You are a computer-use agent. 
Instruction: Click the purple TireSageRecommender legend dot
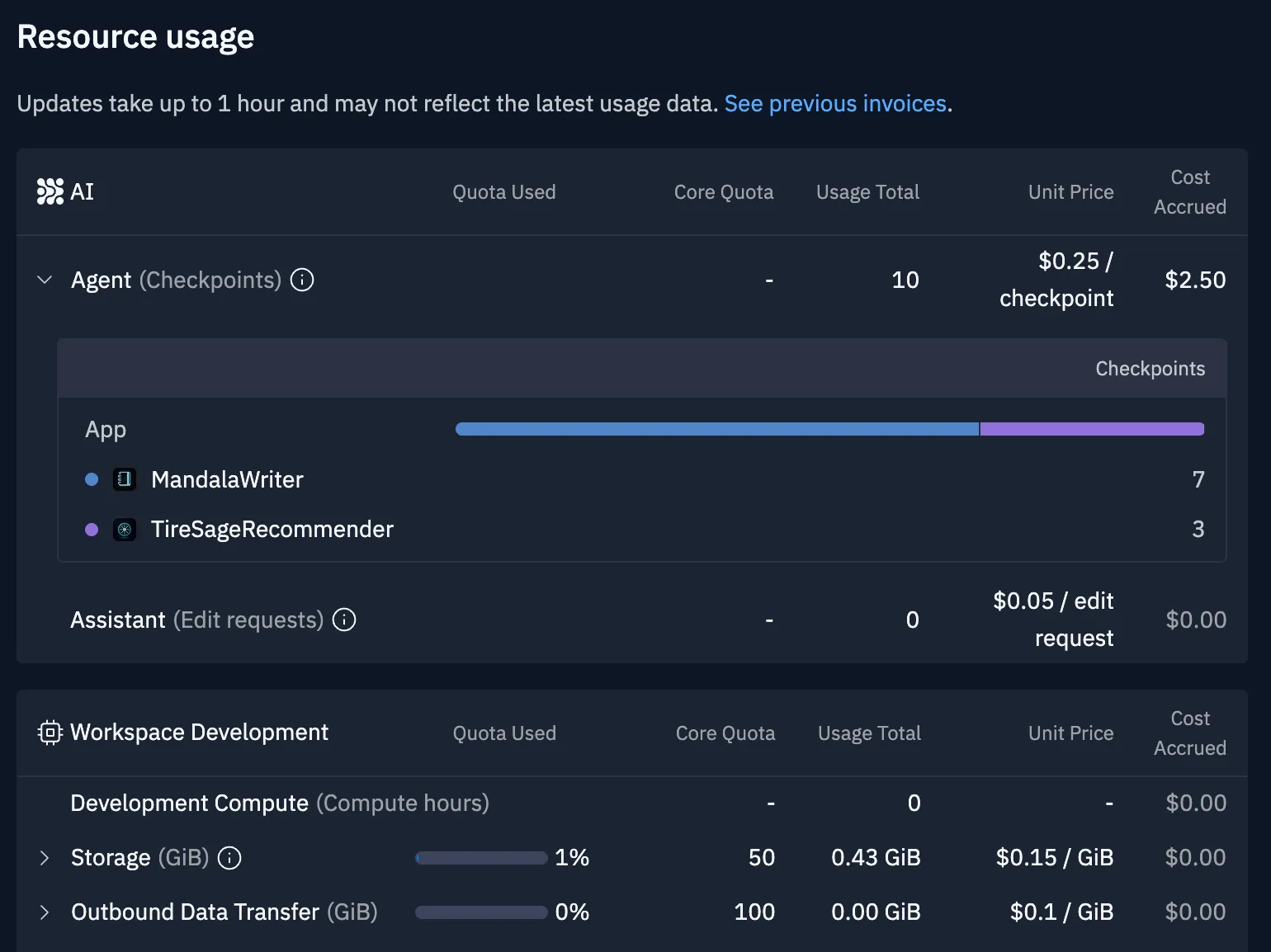click(x=92, y=530)
